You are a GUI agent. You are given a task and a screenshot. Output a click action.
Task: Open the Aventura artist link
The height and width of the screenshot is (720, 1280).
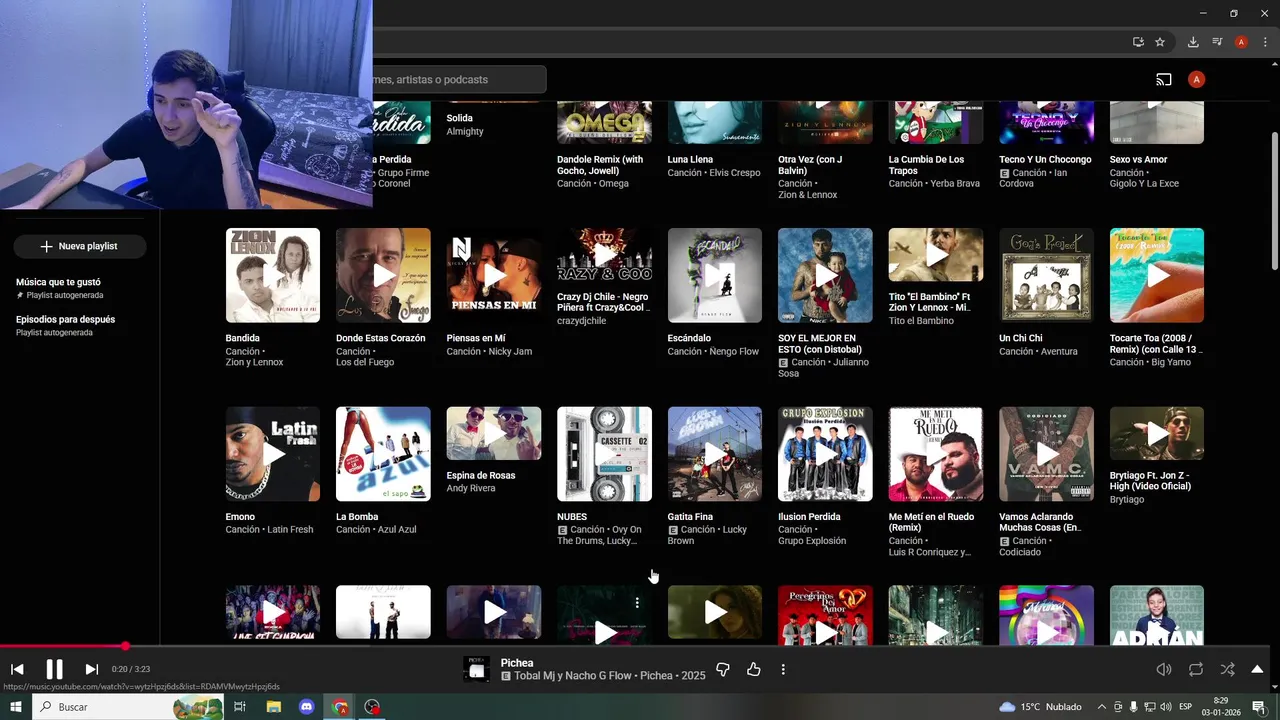(x=1059, y=351)
